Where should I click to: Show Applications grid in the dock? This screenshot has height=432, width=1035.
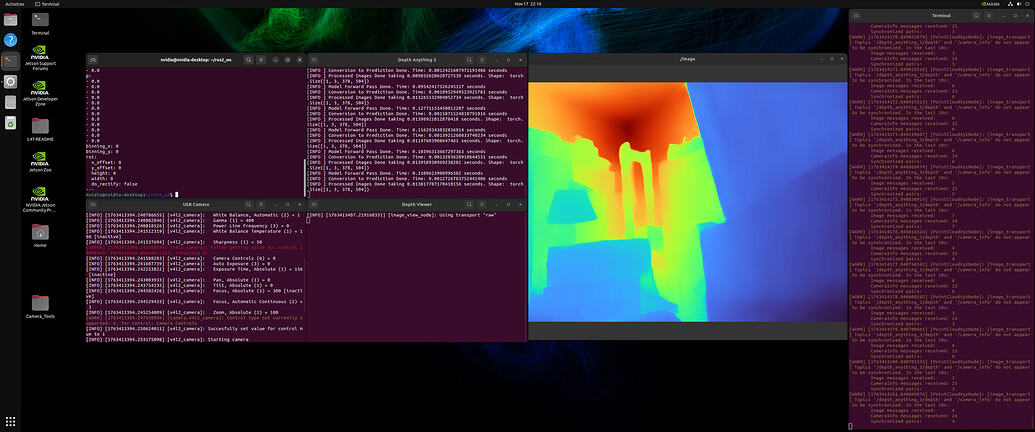click(x=10, y=421)
